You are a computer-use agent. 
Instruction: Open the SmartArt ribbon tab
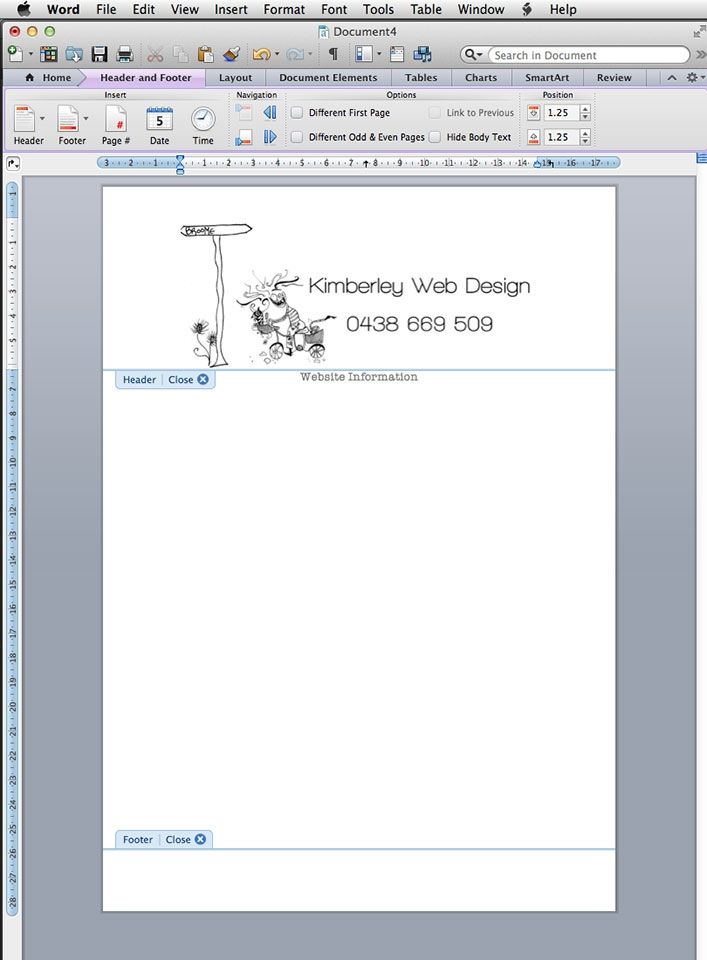pos(547,78)
